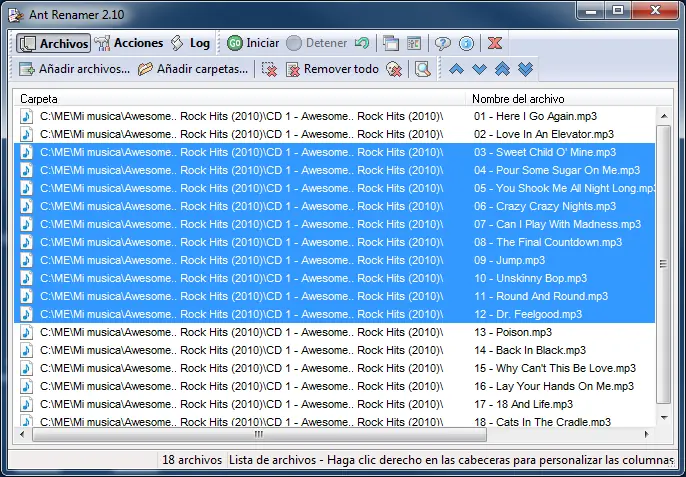Click Añadir carpetas button

coord(193,69)
